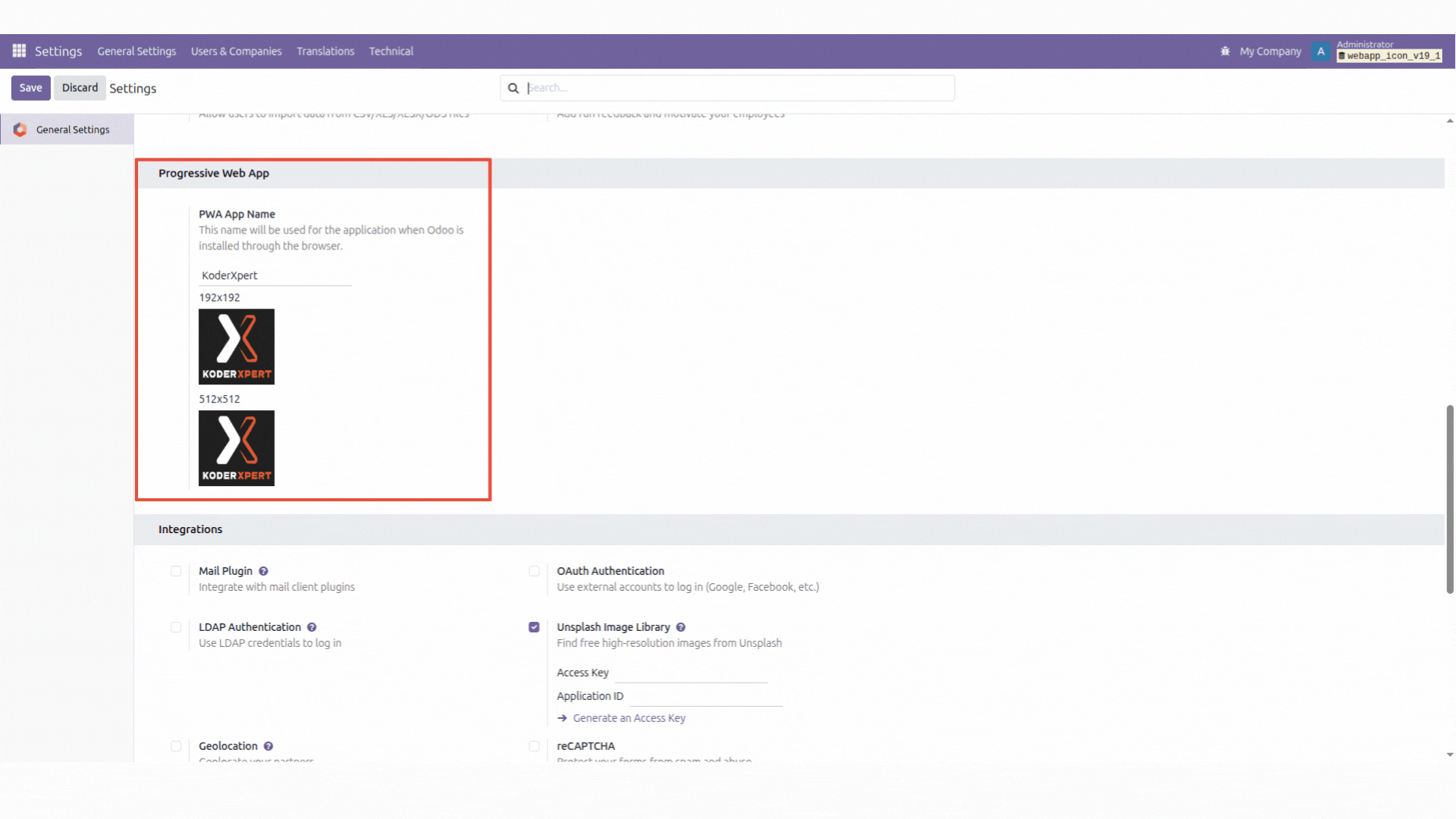This screenshot has width=1456, height=819.
Task: Click the debug bug icon
Action: point(1225,52)
